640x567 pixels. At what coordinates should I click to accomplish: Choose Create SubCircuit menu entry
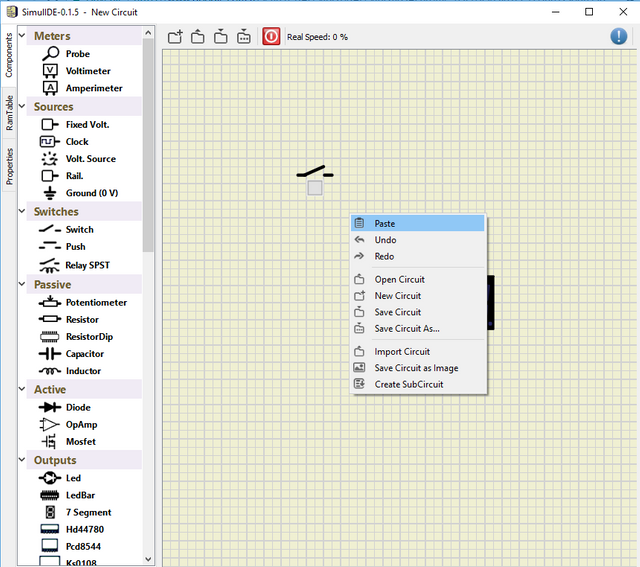[418, 384]
